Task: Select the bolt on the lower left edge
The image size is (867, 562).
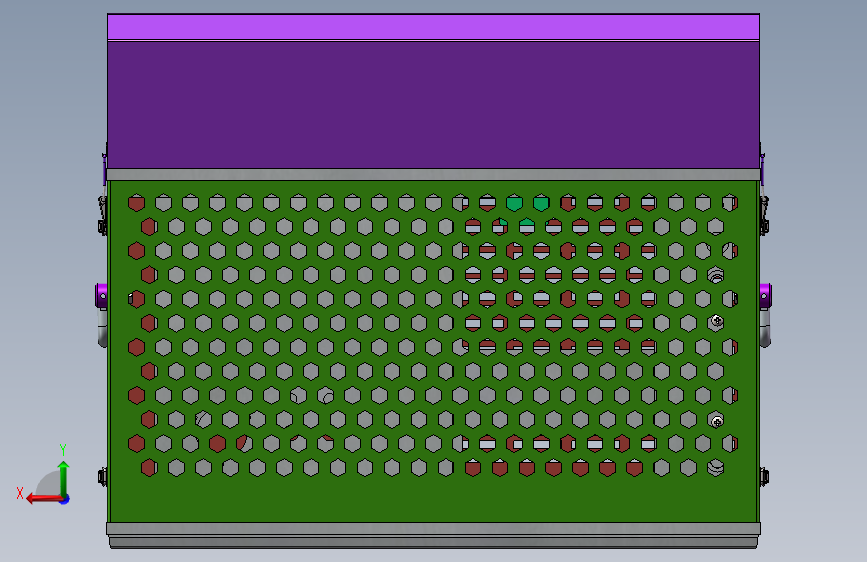Action: 102,476
